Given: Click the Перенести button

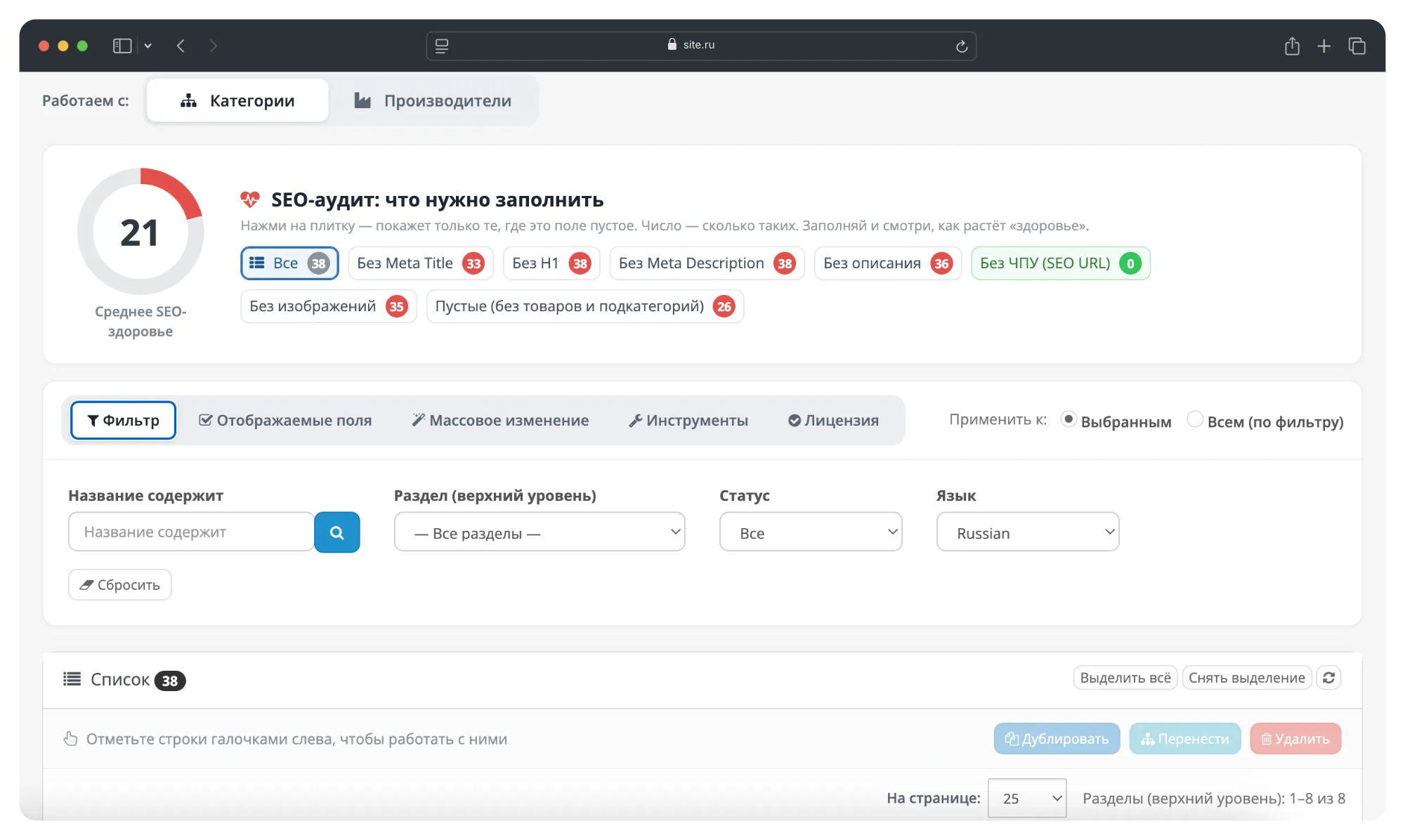Looking at the screenshot, I should coord(1185,739).
